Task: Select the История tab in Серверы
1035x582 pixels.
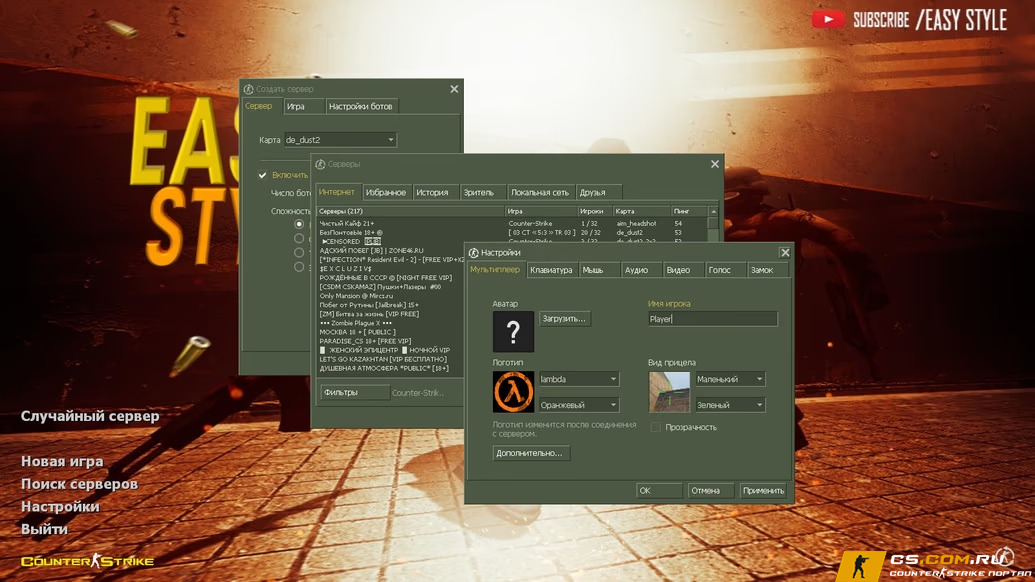Action: coord(435,193)
